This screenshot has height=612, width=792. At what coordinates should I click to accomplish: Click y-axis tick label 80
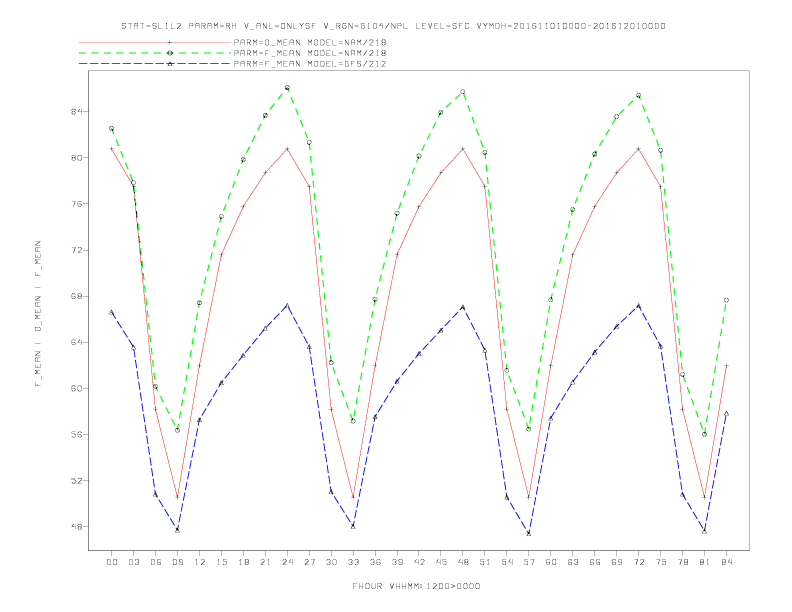pyautogui.click(x=77, y=158)
